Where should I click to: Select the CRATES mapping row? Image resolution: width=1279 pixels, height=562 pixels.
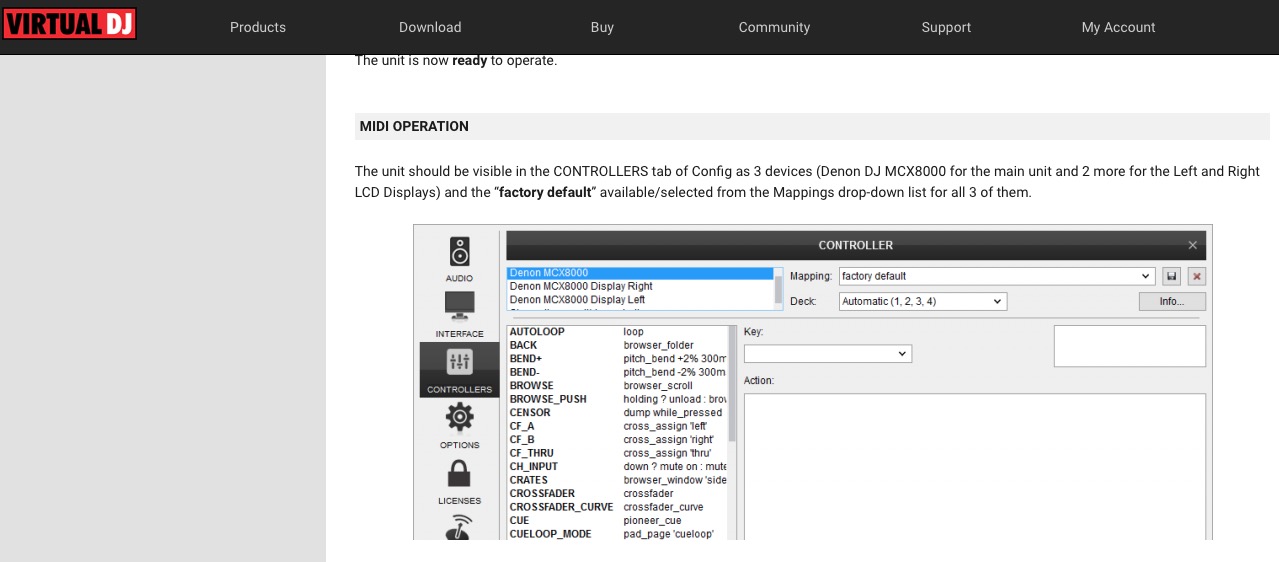click(x=617, y=480)
